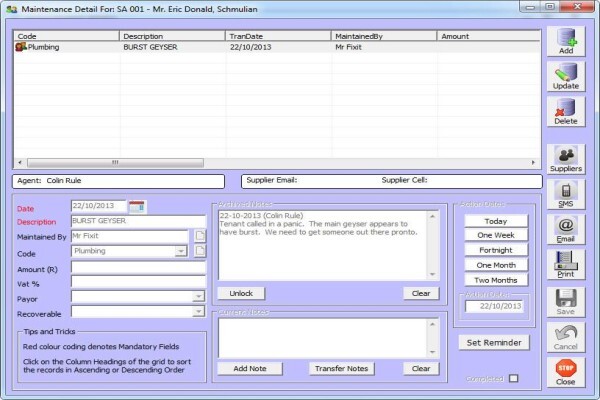The width and height of the screenshot is (600, 400).
Task: Click the Maintained By field Mr Fixit
Action: pyautogui.click(x=130, y=236)
